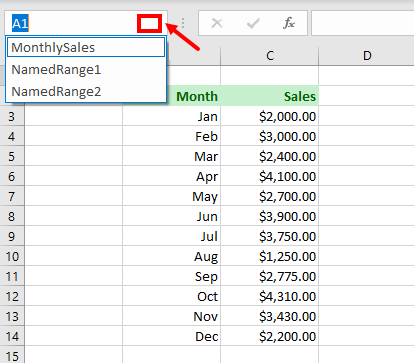The image size is (414, 363).
Task: Select the $2,775.00 sales cell
Action: tap(270, 276)
